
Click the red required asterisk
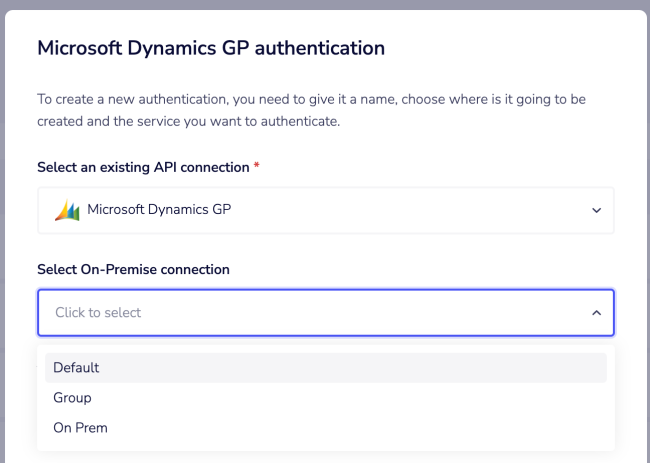coord(256,165)
